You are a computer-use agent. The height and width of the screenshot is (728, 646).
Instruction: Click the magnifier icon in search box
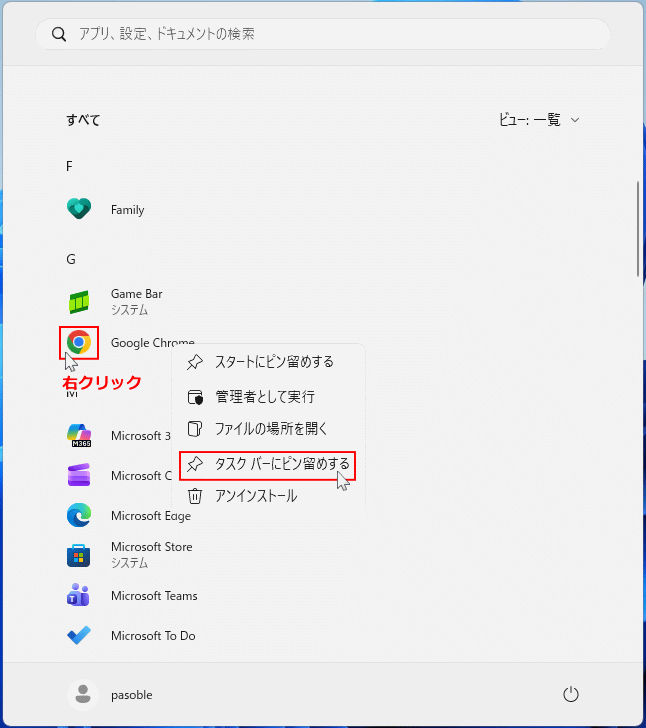(x=59, y=34)
